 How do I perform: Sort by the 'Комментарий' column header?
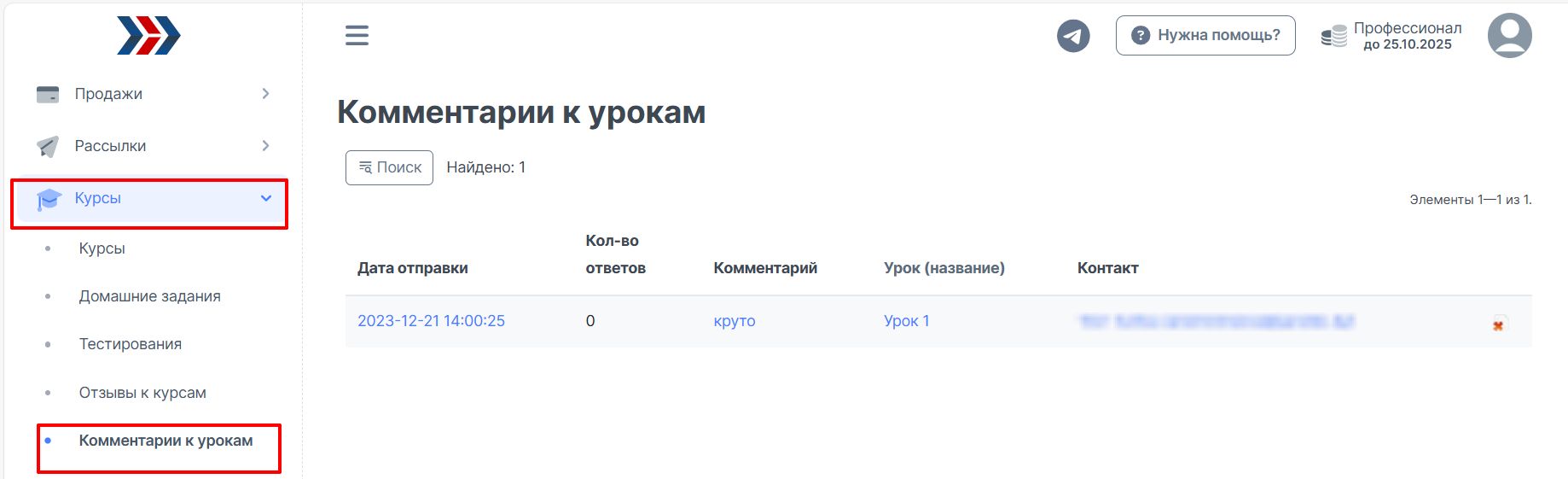[765, 268]
